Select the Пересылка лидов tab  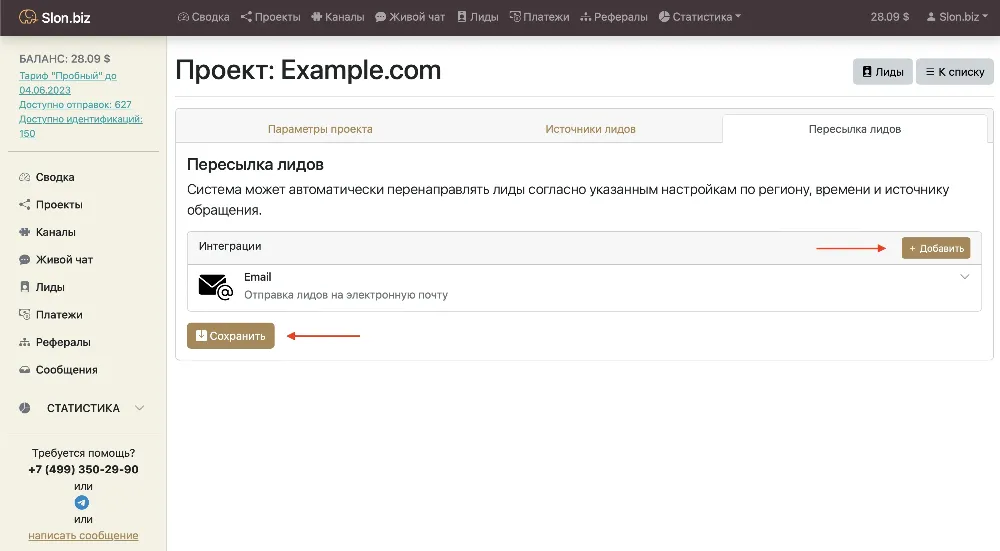click(855, 129)
